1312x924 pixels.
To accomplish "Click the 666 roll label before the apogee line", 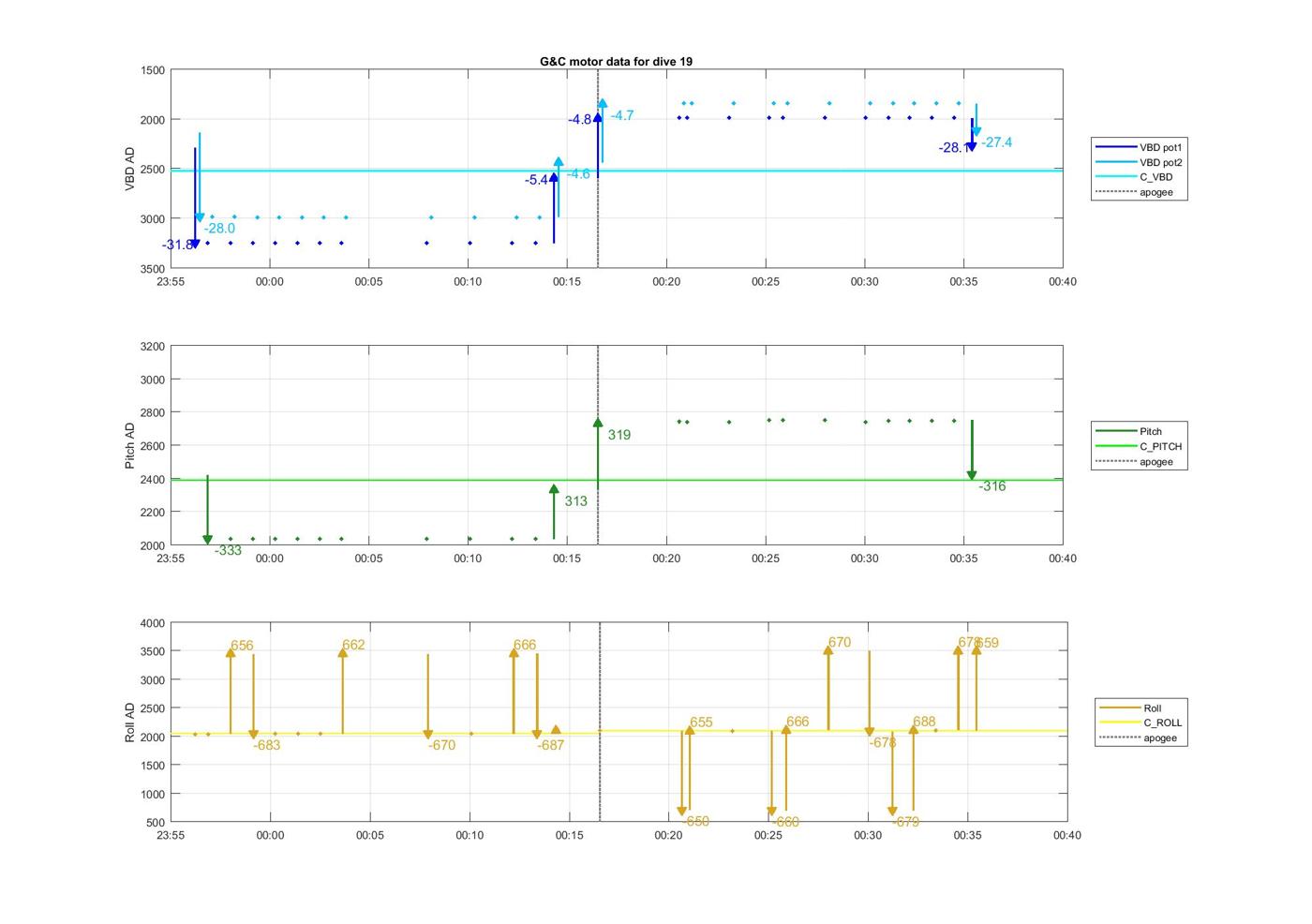I will [x=525, y=645].
